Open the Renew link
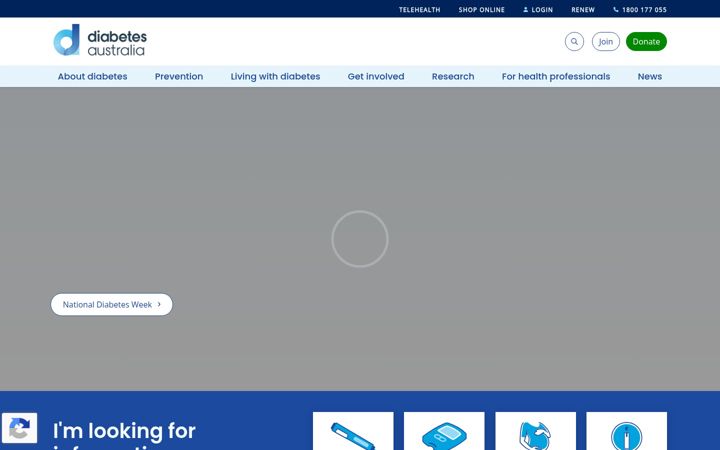 point(583,10)
